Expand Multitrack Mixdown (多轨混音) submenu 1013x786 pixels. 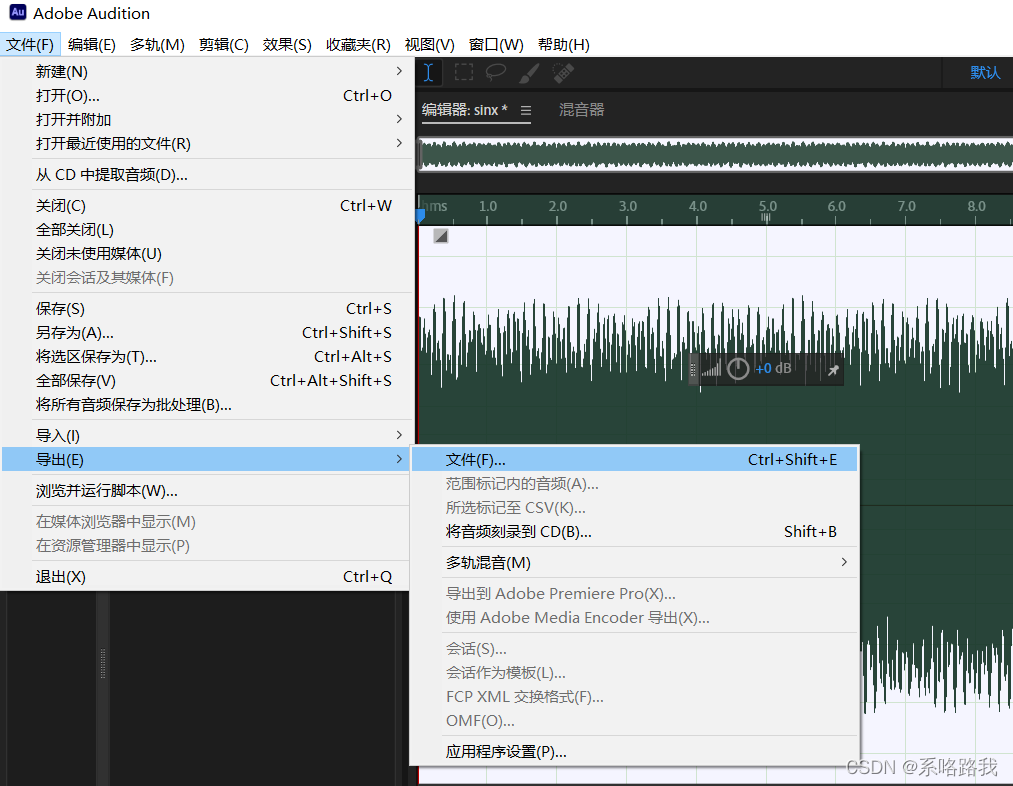[x=634, y=563]
